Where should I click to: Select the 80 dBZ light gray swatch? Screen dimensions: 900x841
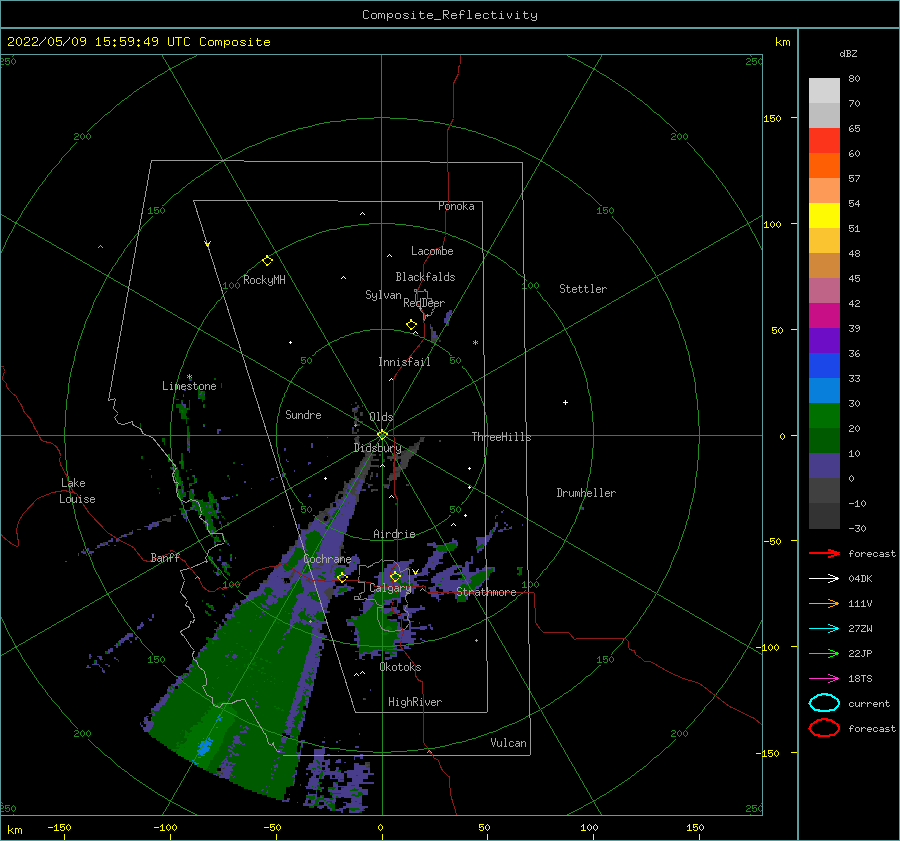pyautogui.click(x=824, y=91)
